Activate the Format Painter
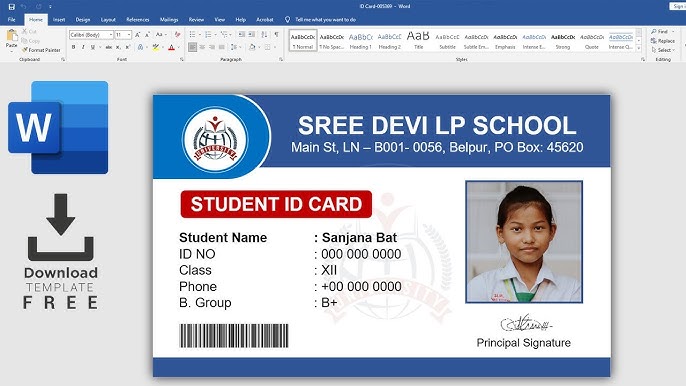This screenshot has width=686, height=386. coord(41,50)
